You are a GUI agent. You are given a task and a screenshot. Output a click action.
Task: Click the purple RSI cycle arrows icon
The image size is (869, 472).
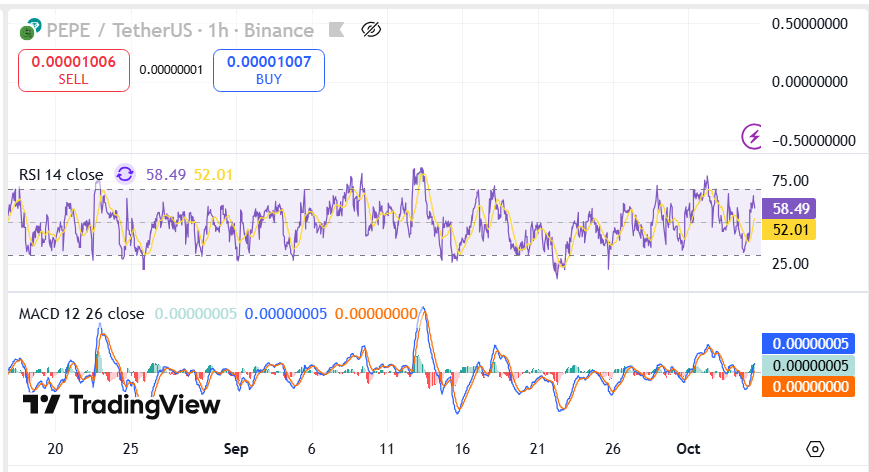[x=125, y=175]
